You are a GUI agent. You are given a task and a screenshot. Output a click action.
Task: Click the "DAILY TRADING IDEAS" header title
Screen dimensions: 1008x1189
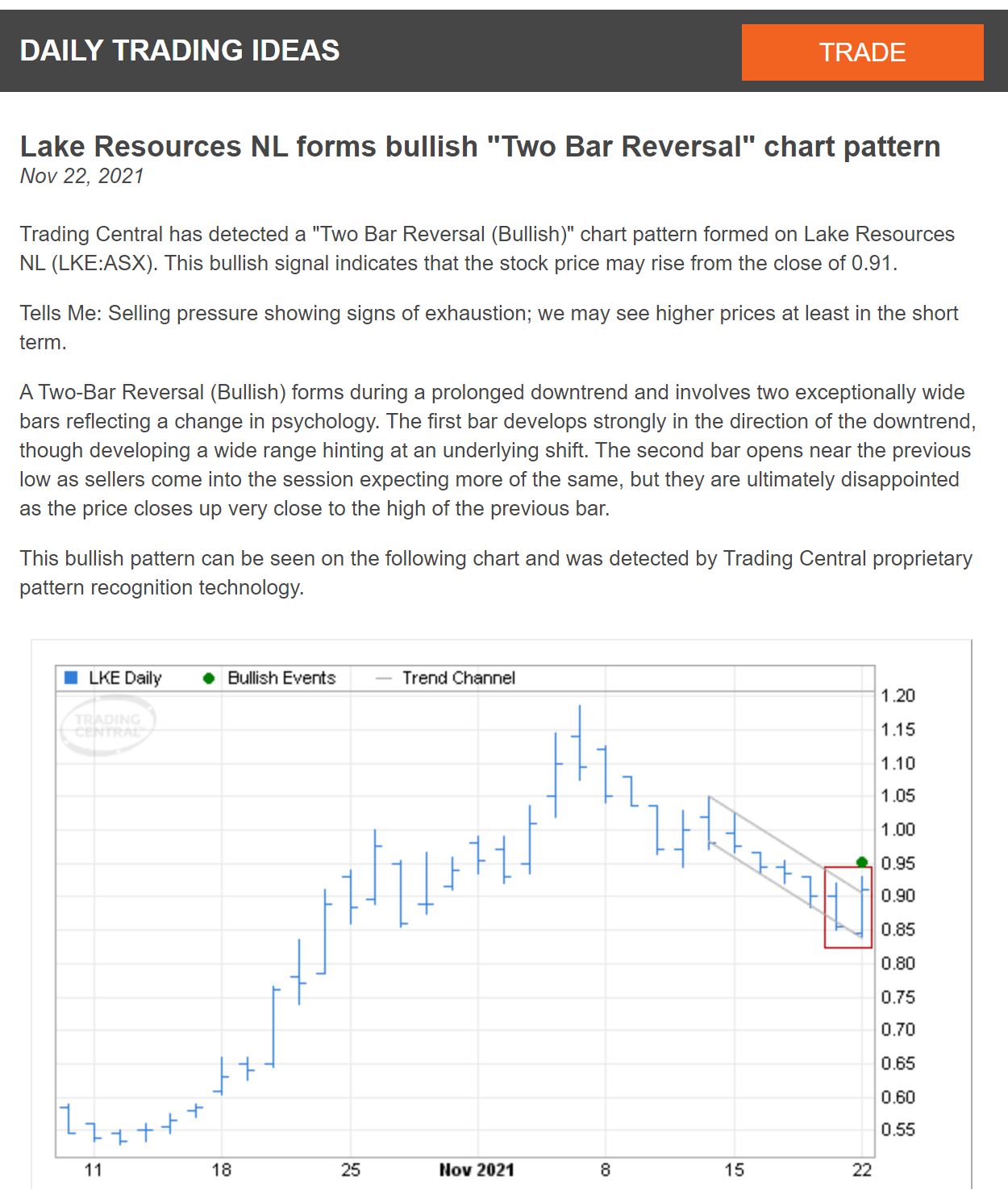tap(180, 50)
